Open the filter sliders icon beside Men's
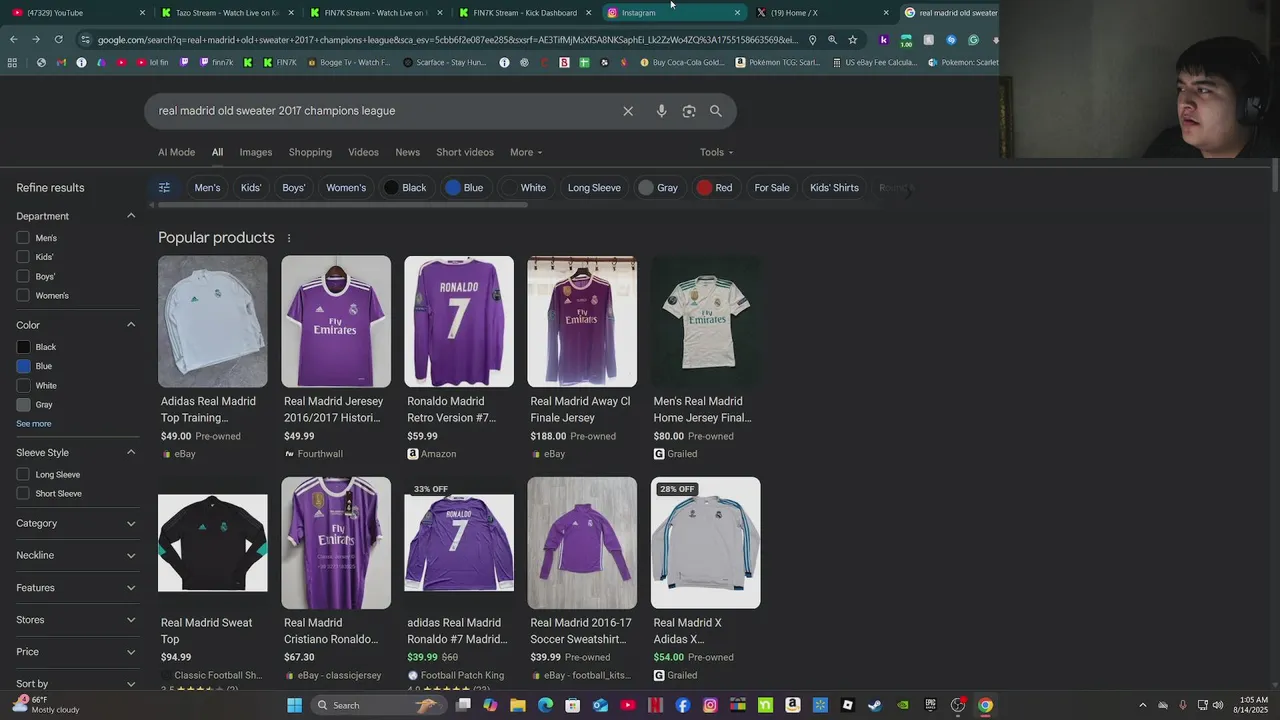The width and height of the screenshot is (1280, 720). click(165, 188)
